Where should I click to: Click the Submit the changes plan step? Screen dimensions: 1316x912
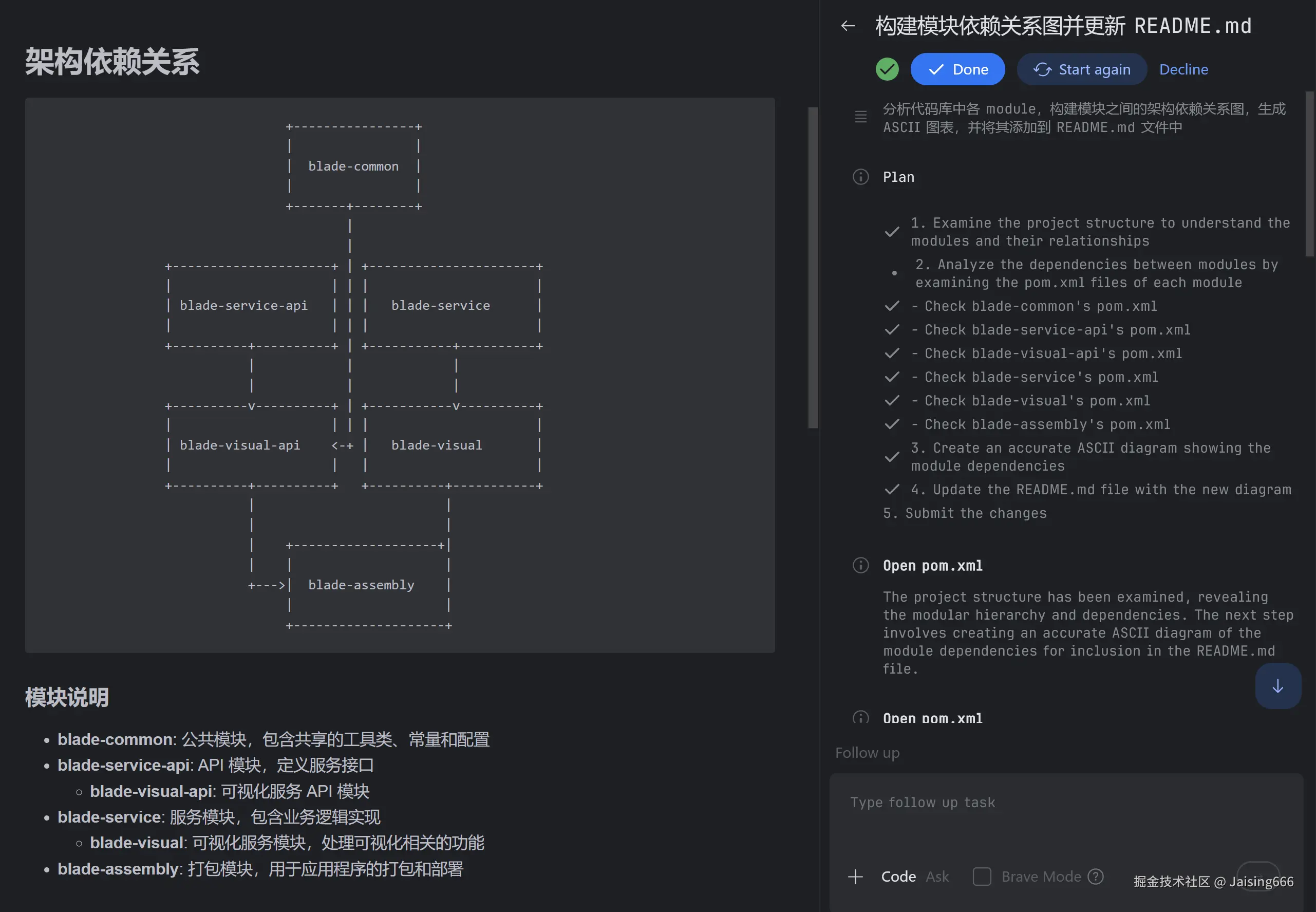965,513
